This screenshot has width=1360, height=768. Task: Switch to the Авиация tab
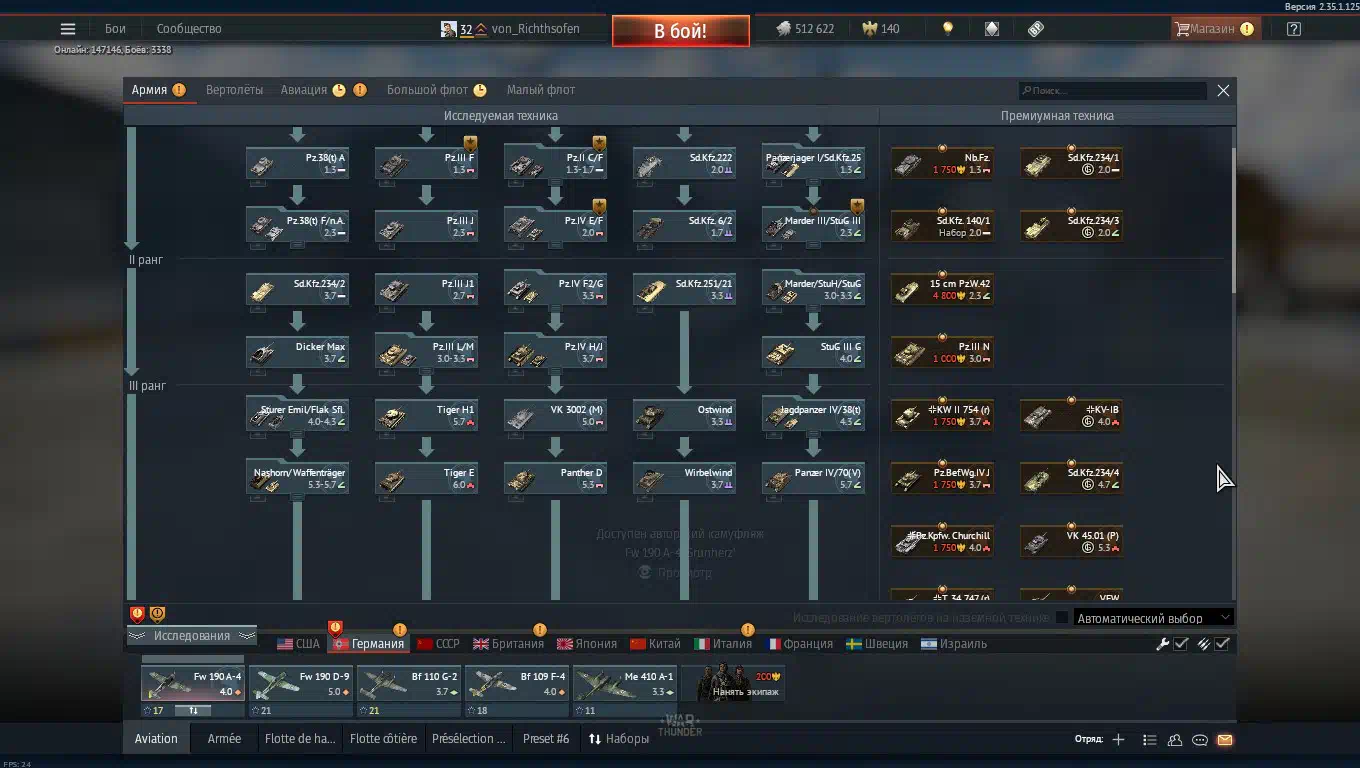[x=304, y=90]
